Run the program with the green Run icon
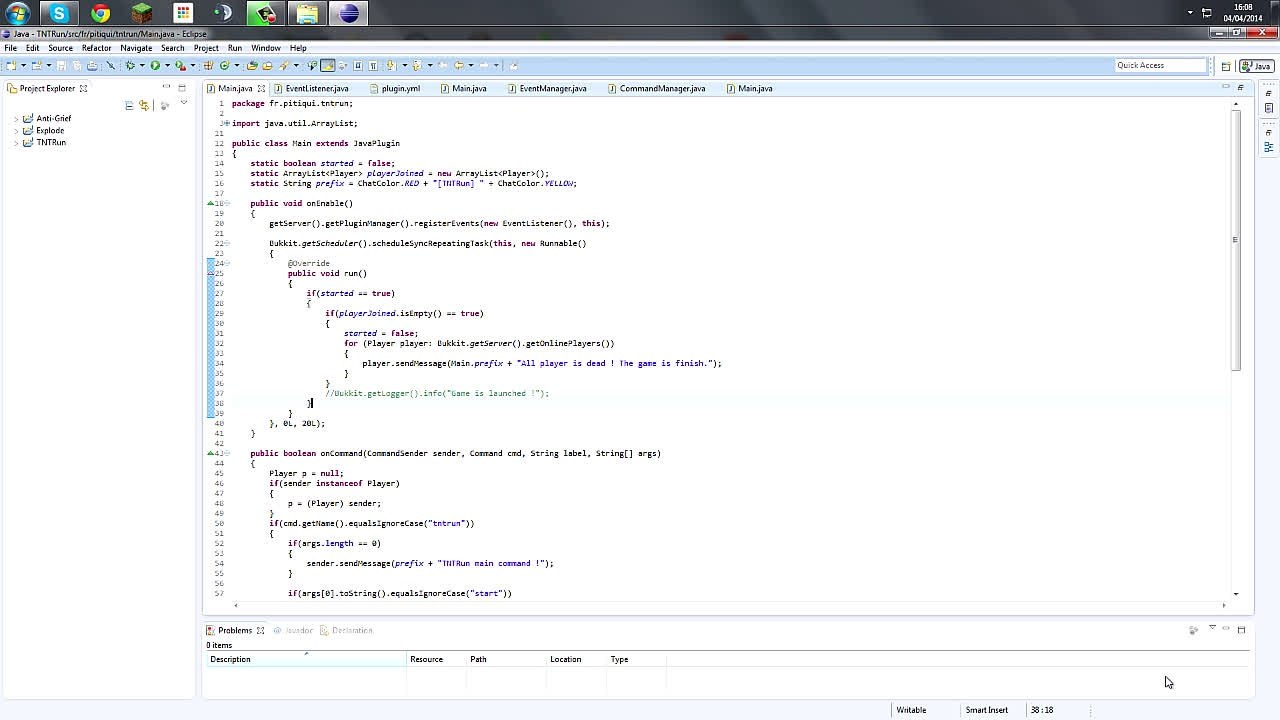Screen dimensions: 1280x720 coord(155,65)
